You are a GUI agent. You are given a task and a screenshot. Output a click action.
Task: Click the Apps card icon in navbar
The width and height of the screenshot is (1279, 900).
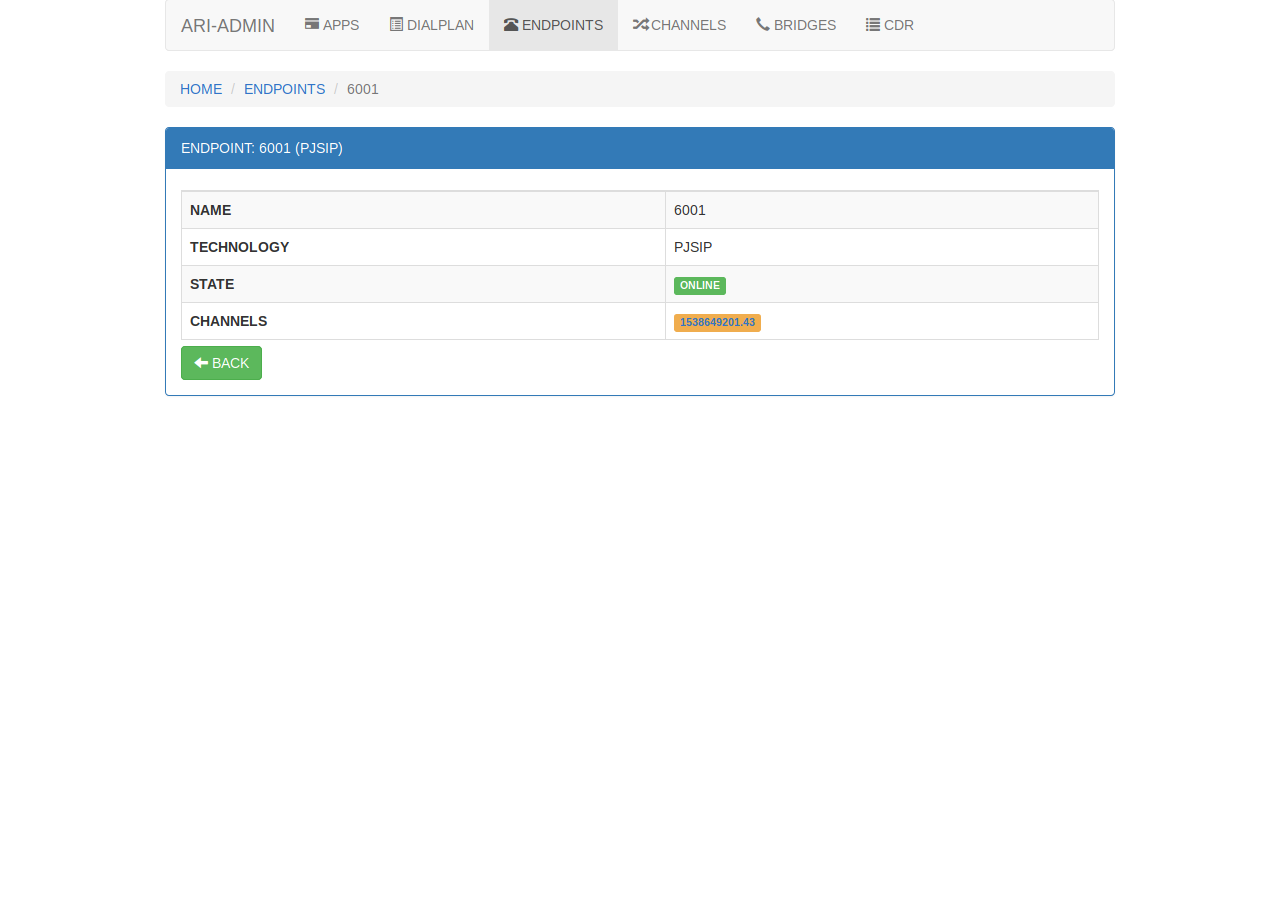pos(312,24)
